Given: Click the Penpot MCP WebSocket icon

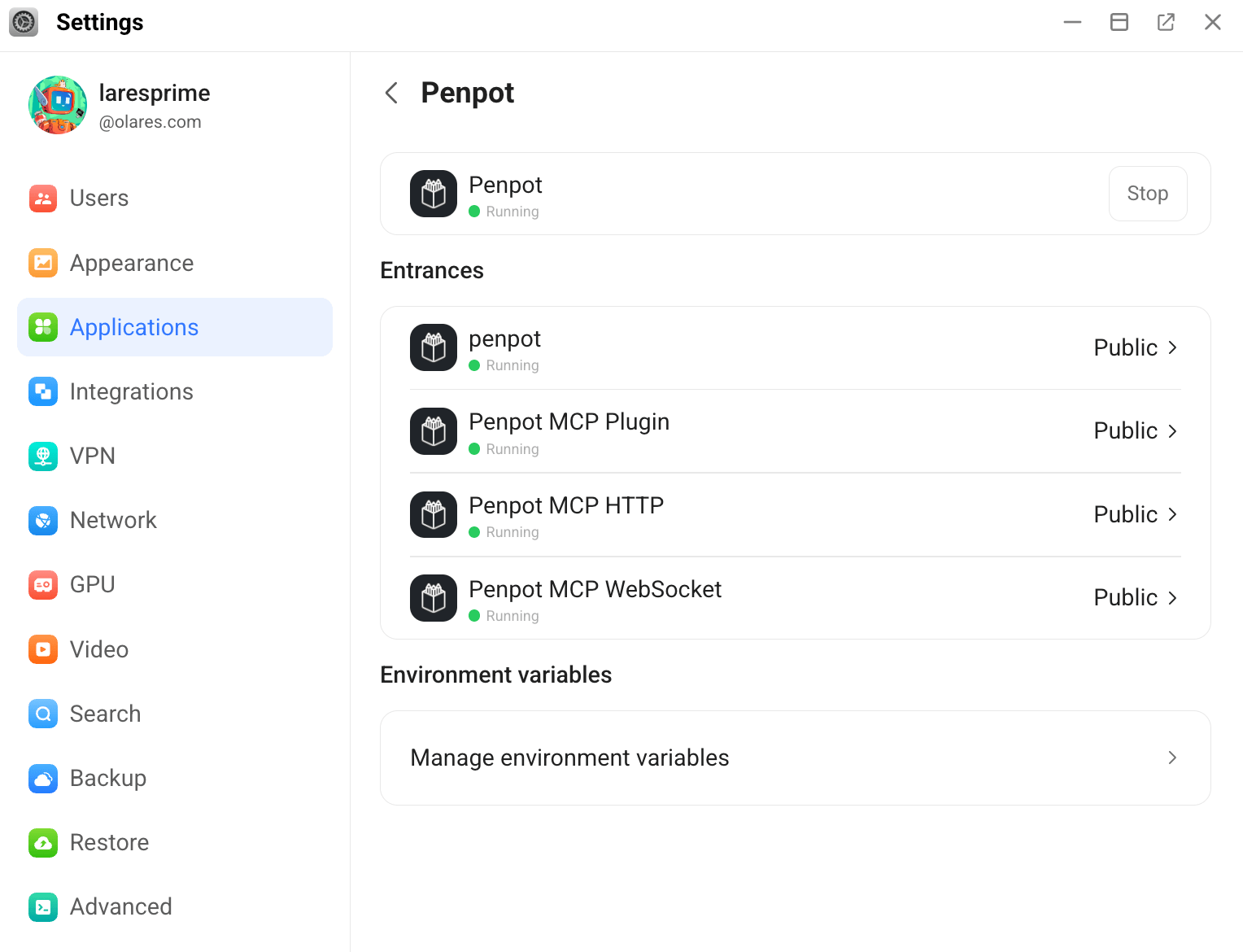Looking at the screenshot, I should click(x=434, y=598).
